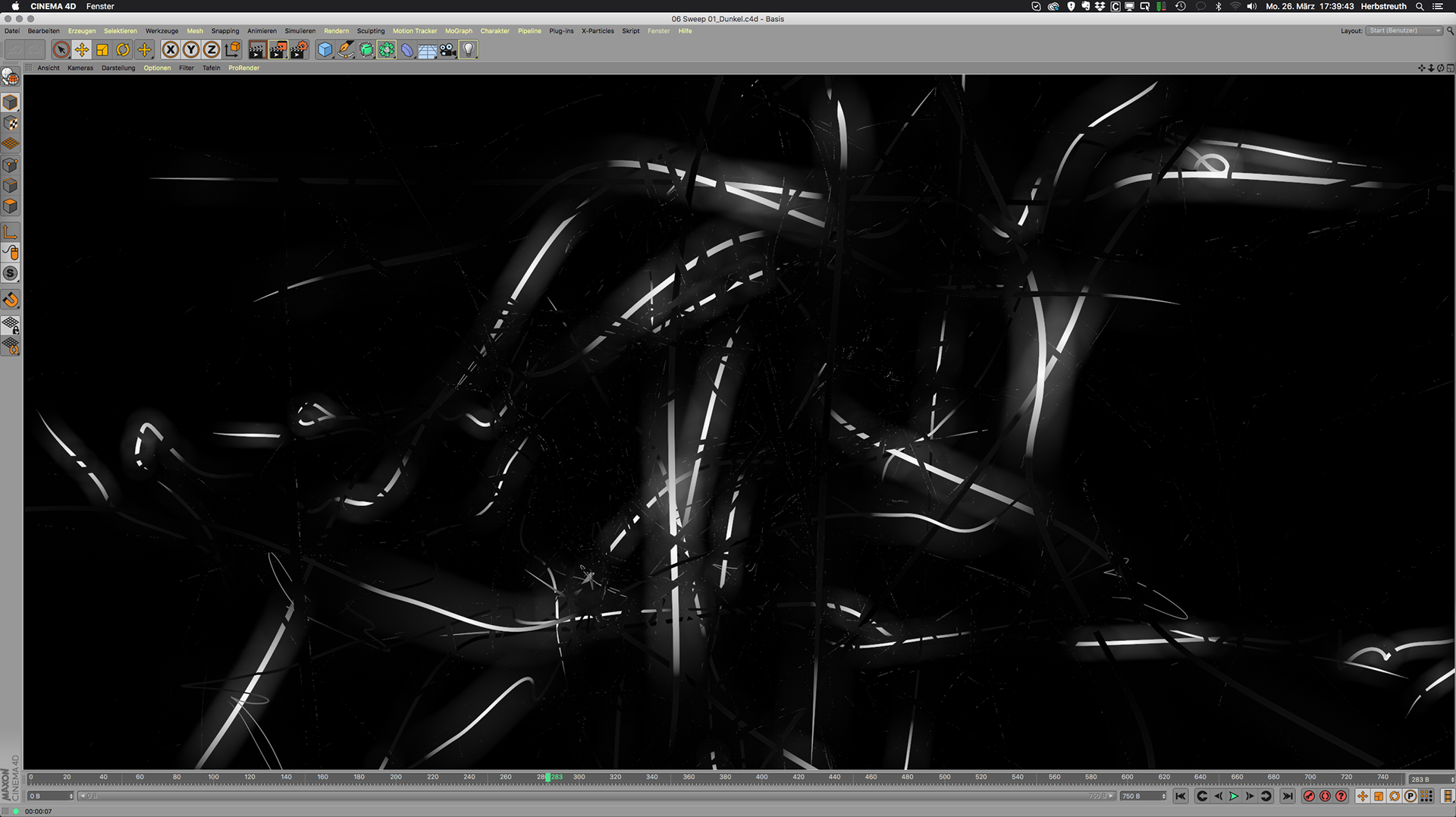Toggle position keyframe recording icon
The width and height of the screenshot is (1456, 817).
pyautogui.click(x=1363, y=796)
